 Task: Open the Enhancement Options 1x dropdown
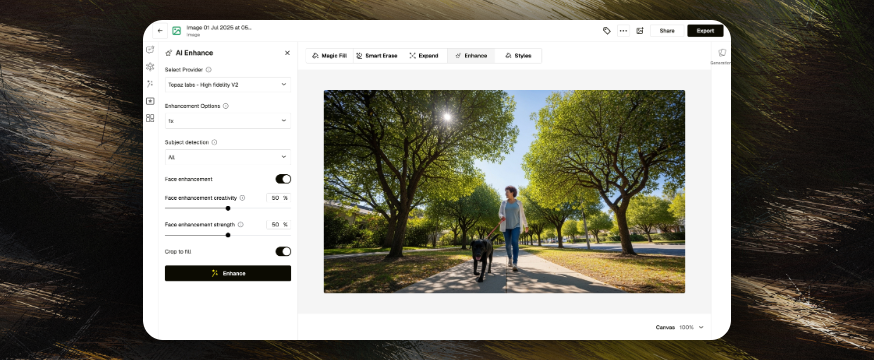(x=228, y=121)
